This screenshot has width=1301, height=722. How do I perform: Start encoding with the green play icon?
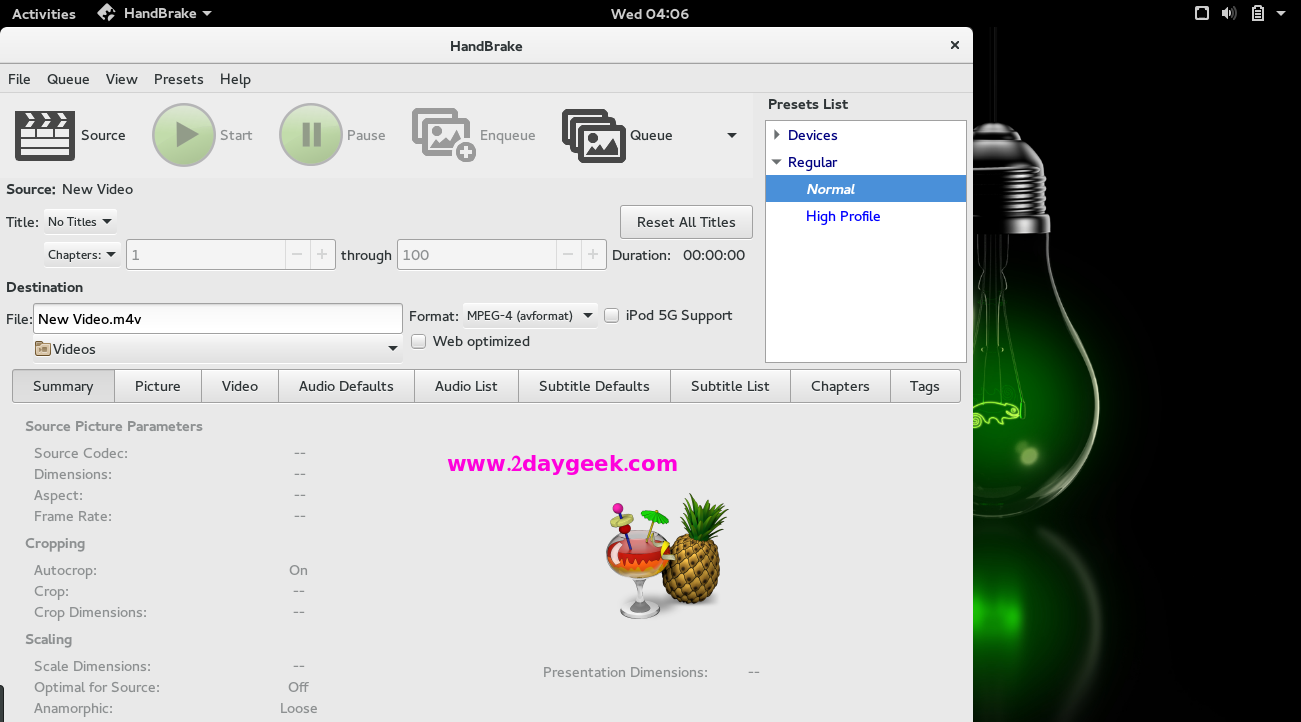point(184,135)
